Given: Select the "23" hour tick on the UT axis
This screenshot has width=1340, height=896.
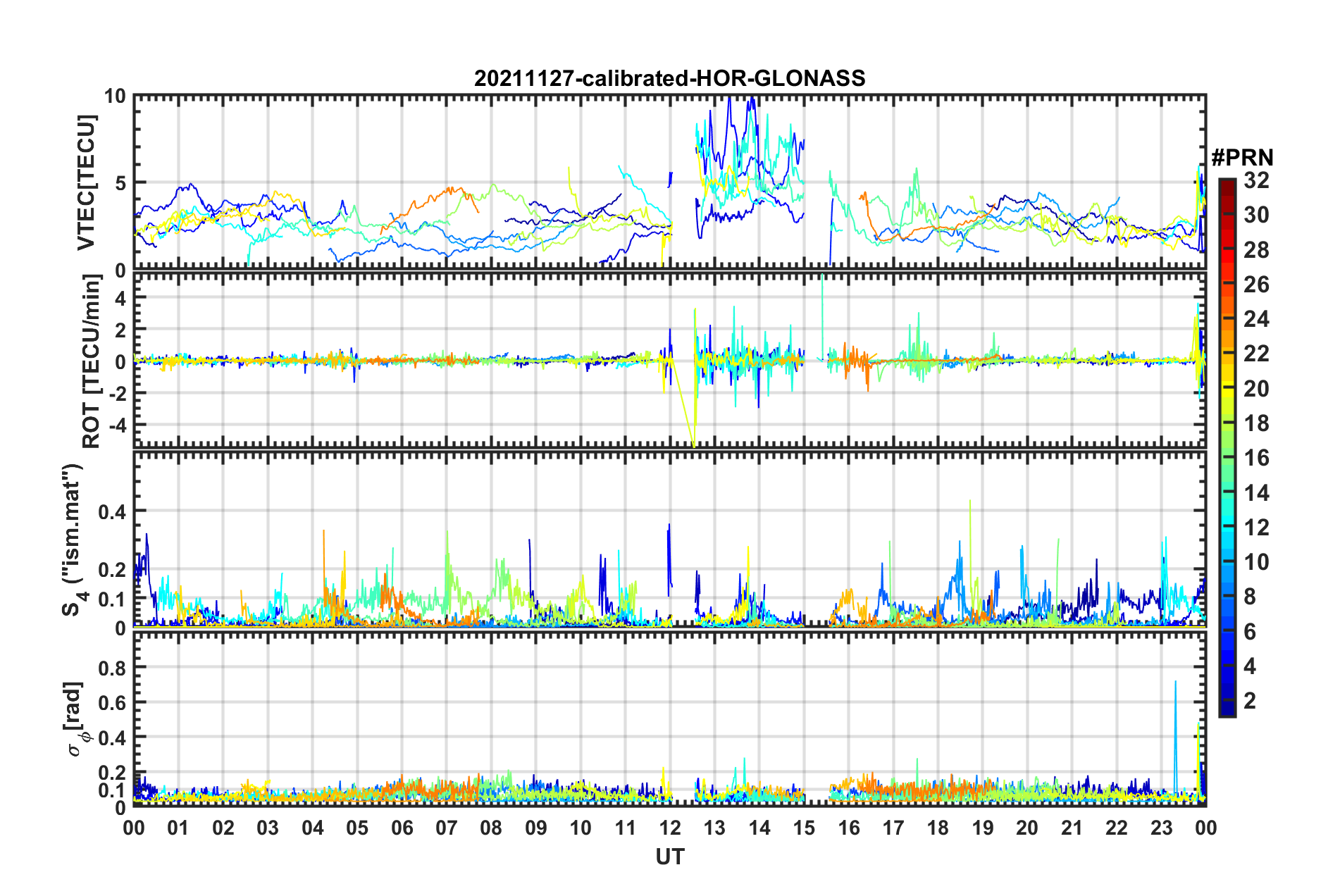Looking at the screenshot, I should coord(1161,828).
